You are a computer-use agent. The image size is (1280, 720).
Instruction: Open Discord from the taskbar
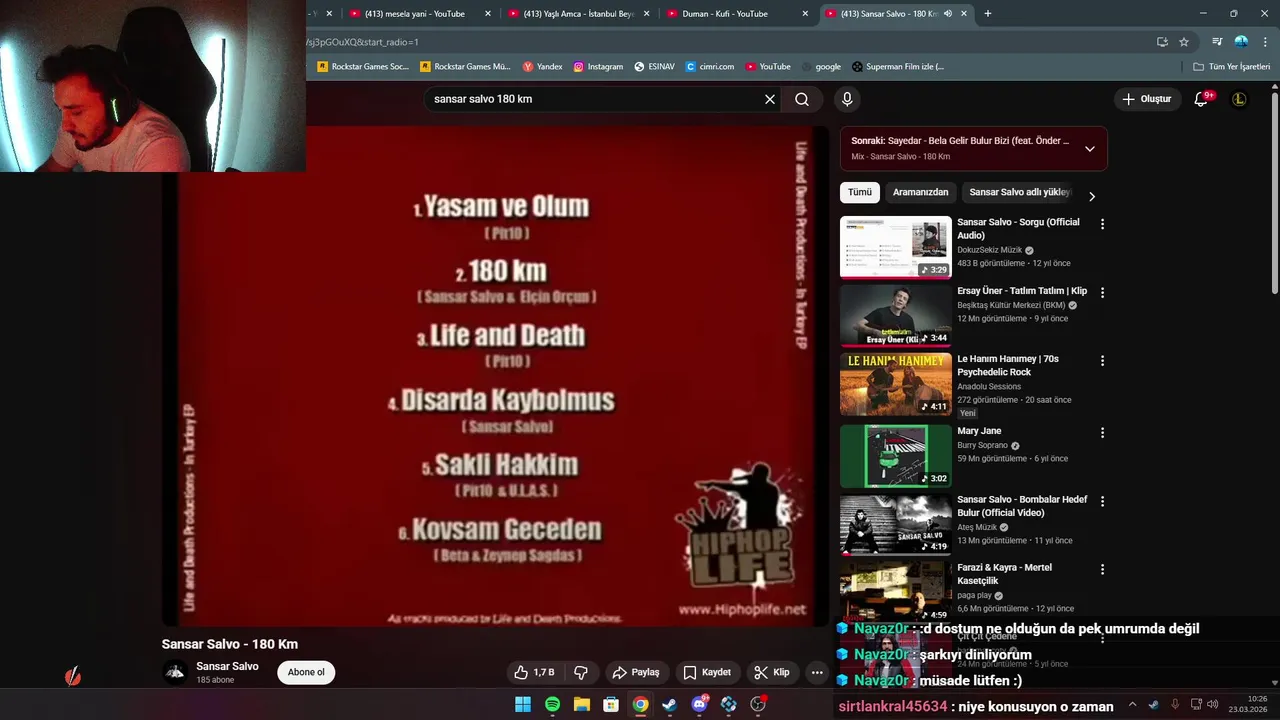pyautogui.click(x=699, y=704)
